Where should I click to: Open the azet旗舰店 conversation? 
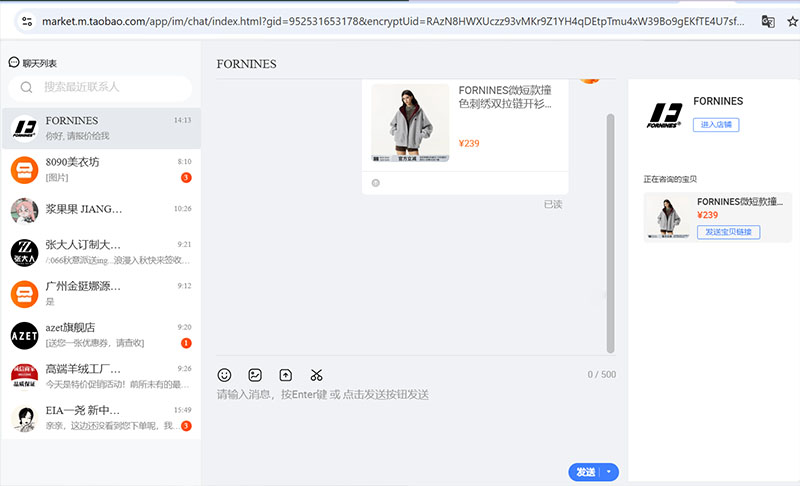pos(102,335)
